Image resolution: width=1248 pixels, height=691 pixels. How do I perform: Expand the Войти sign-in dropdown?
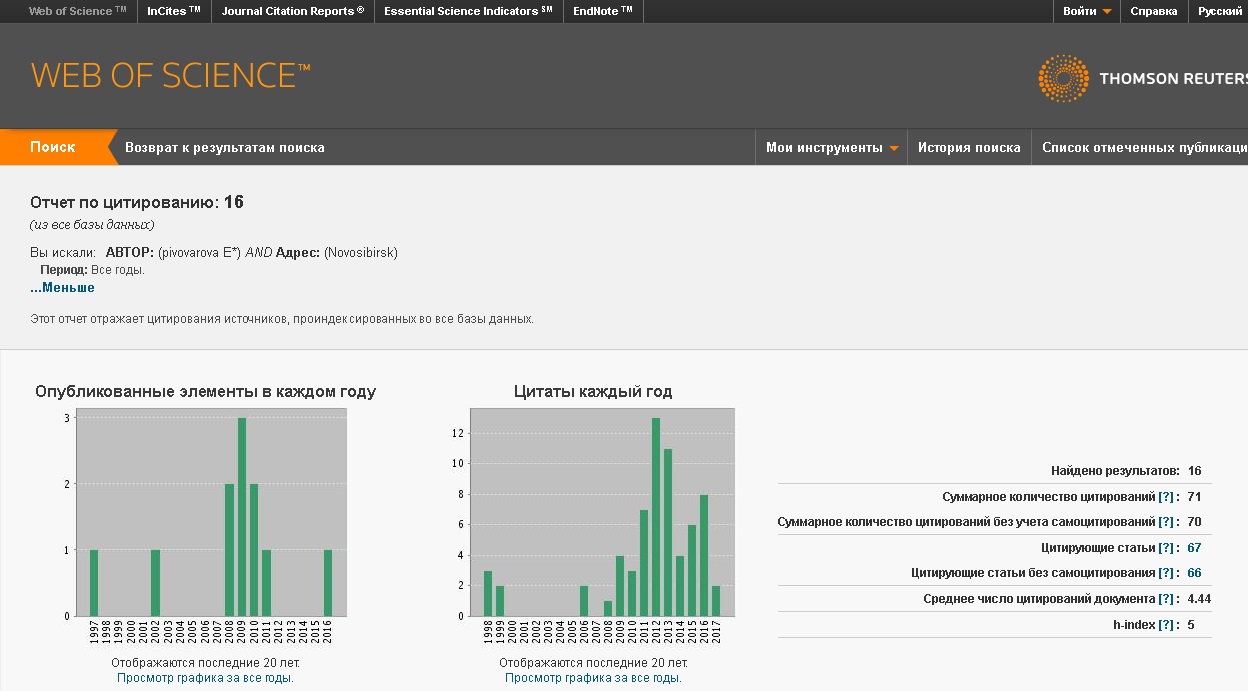(x=1087, y=11)
